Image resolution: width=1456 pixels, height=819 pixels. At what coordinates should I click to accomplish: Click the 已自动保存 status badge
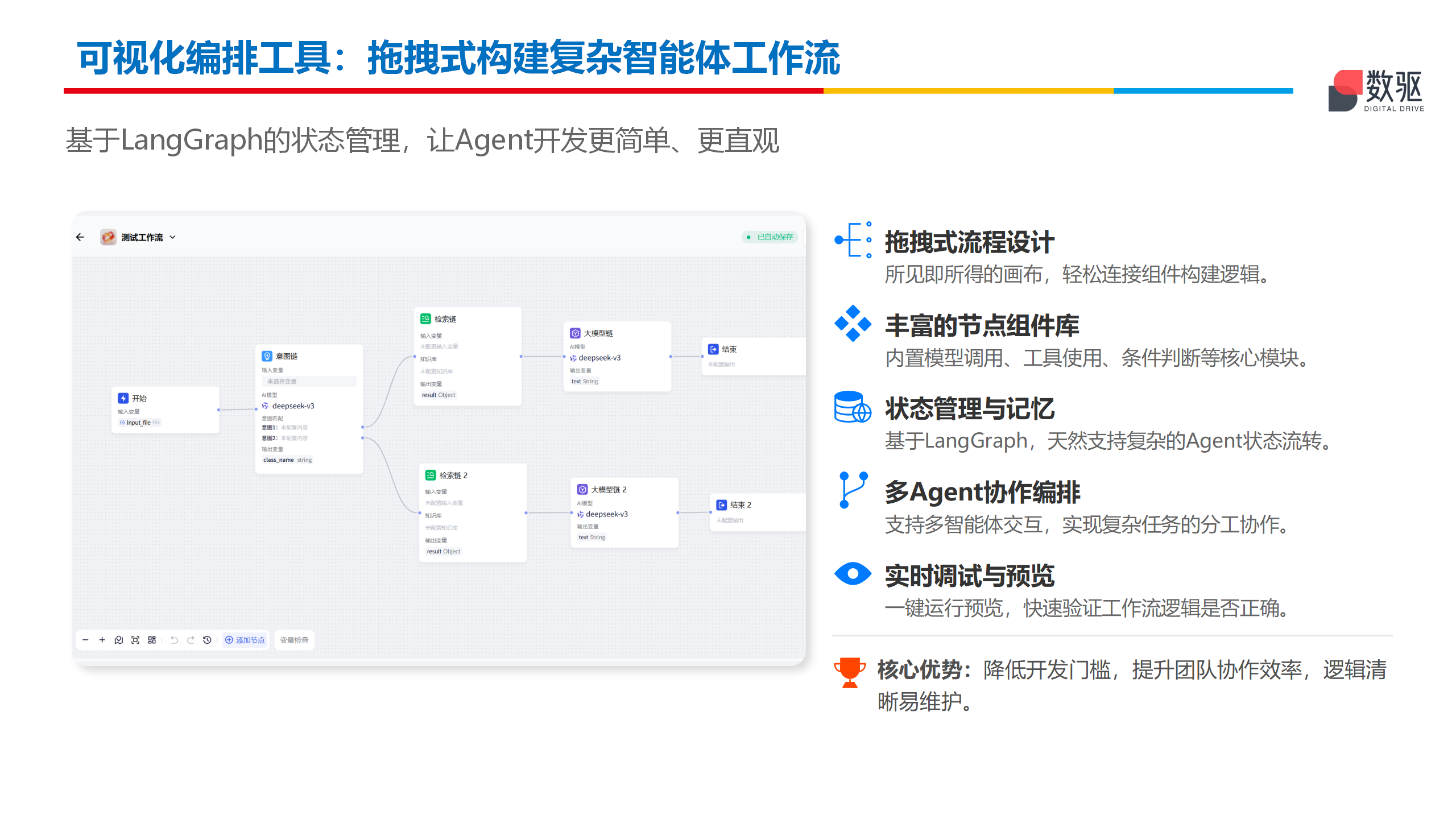770,237
